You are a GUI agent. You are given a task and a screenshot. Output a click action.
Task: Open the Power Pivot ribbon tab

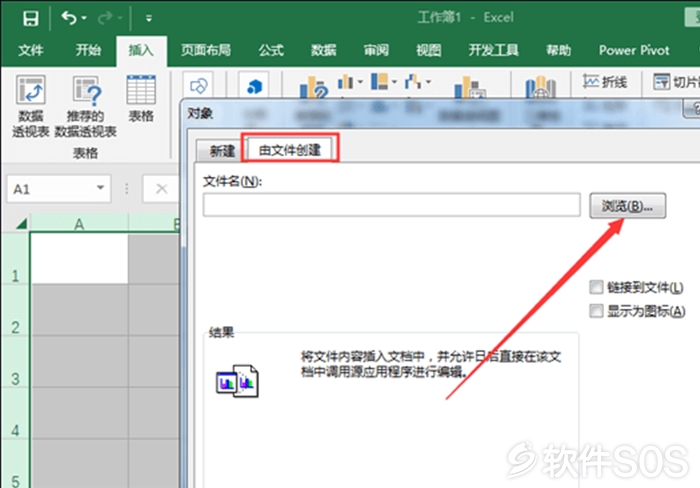[x=634, y=50]
